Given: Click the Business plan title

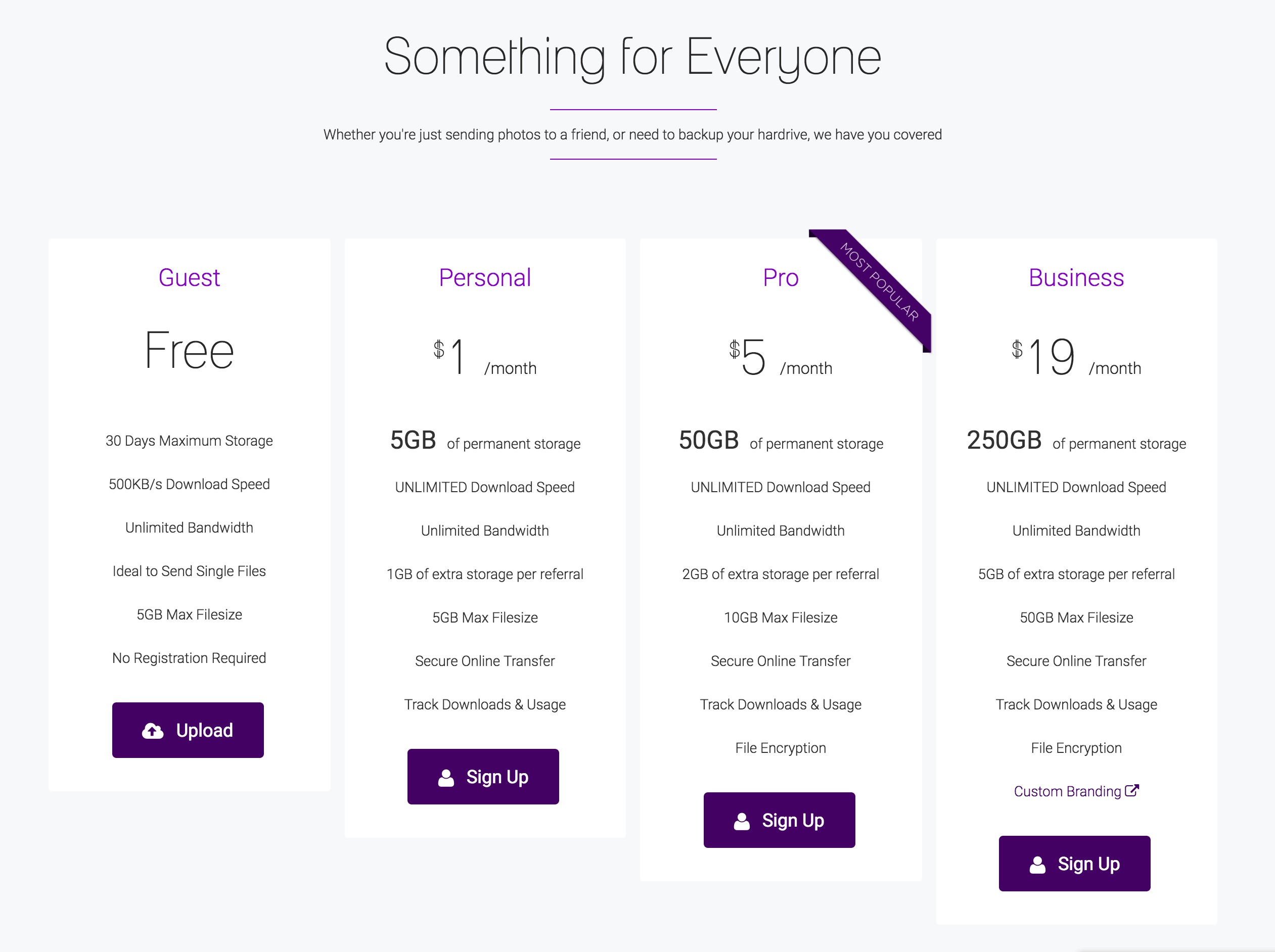Looking at the screenshot, I should coord(1076,278).
